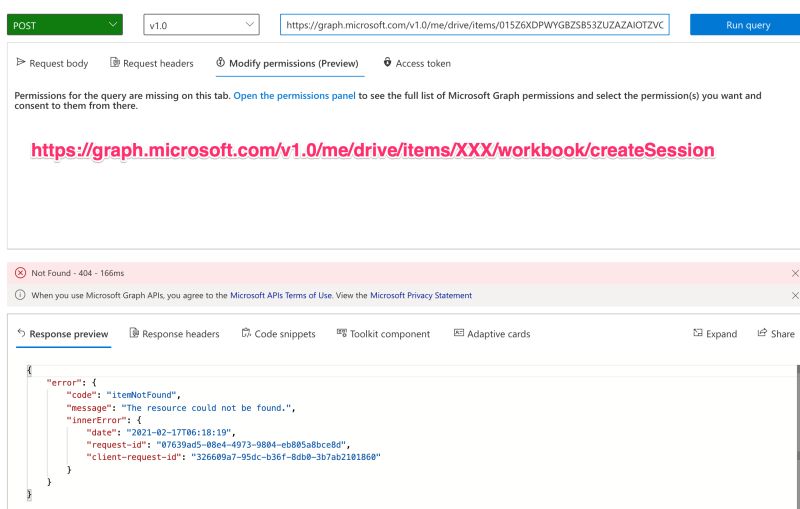Open the Microsoft Privacy Statement link
This screenshot has width=800, height=509.
point(421,295)
